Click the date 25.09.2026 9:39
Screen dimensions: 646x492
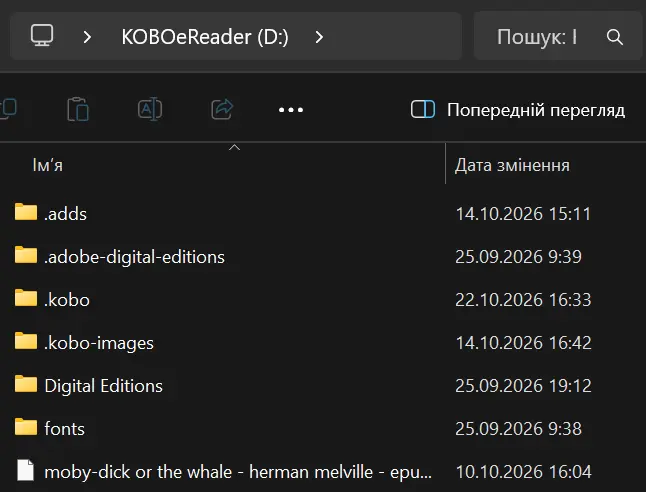pyautogui.click(x=518, y=256)
